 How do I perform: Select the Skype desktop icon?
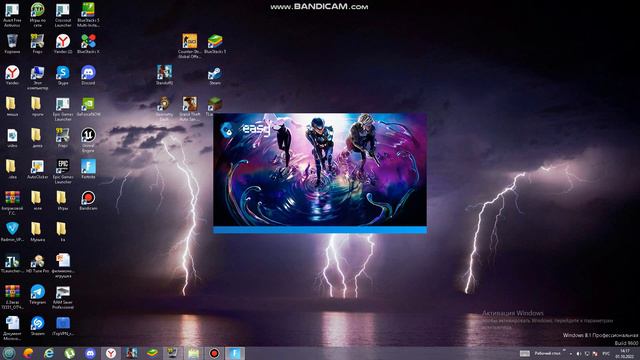[x=63, y=75]
